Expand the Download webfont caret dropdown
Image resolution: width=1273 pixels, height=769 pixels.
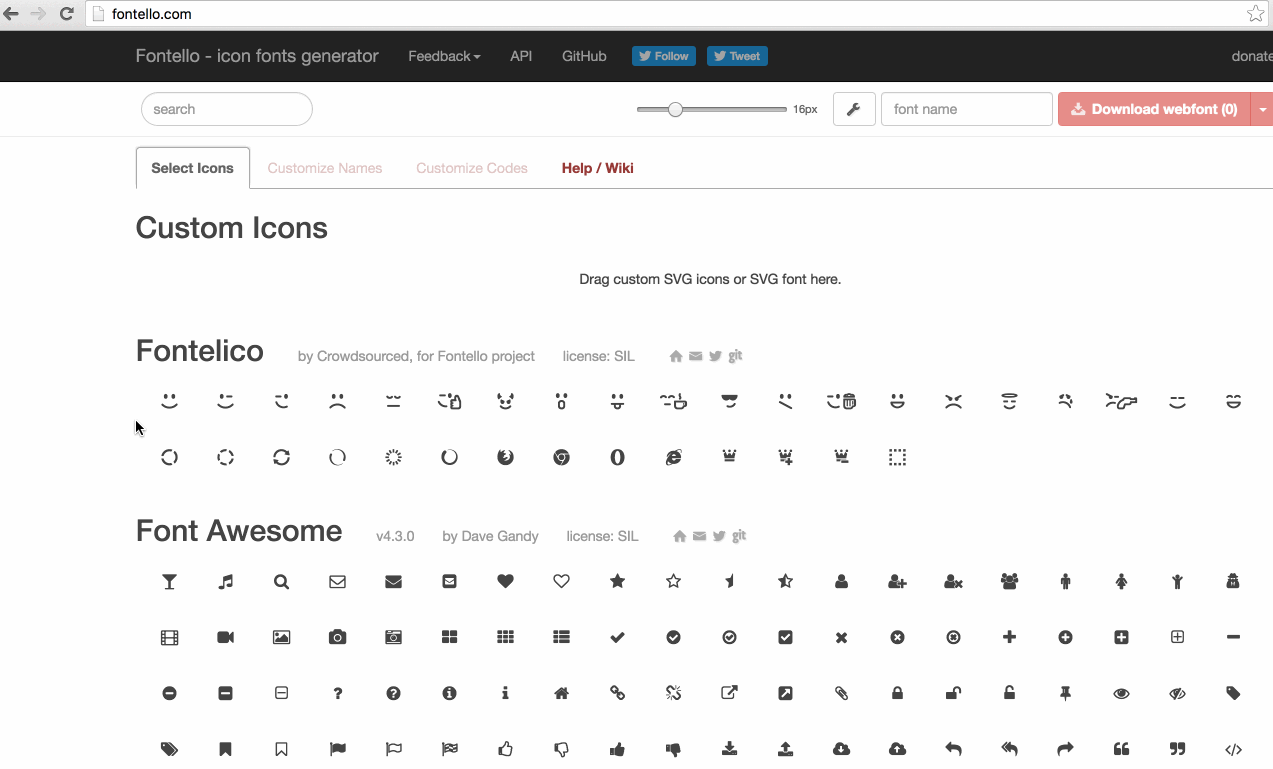point(1262,109)
